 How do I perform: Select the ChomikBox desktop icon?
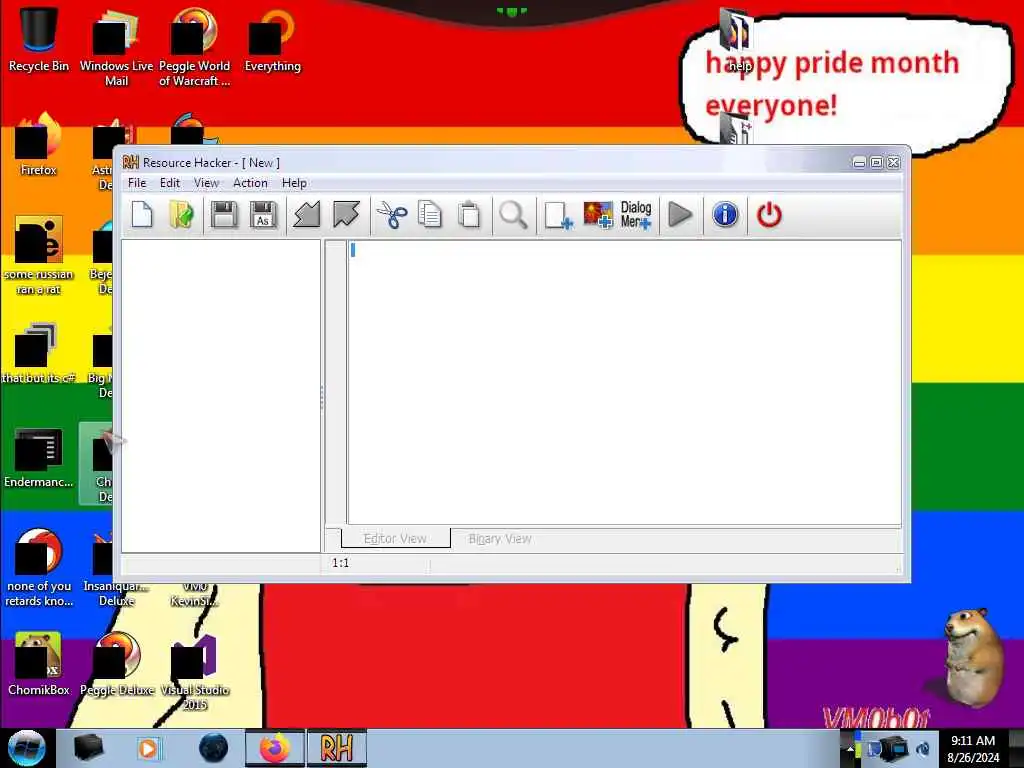[39, 664]
